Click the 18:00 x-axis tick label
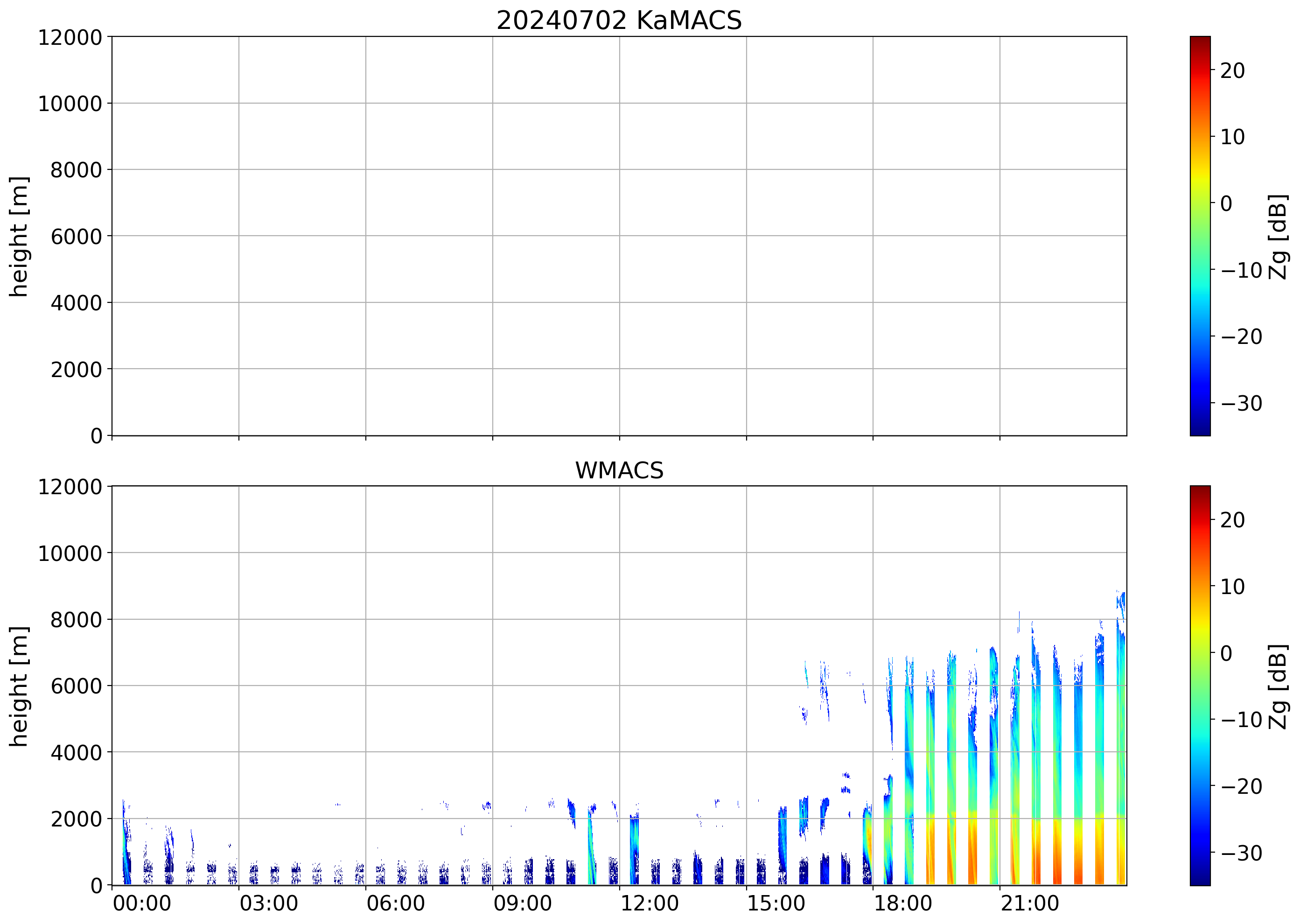1300x924 pixels. pyautogui.click(x=902, y=903)
